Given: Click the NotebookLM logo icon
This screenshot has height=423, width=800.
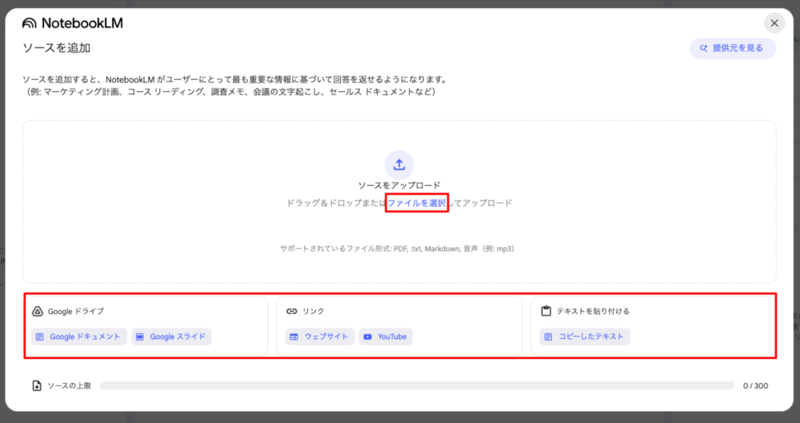Looking at the screenshot, I should 29,23.
